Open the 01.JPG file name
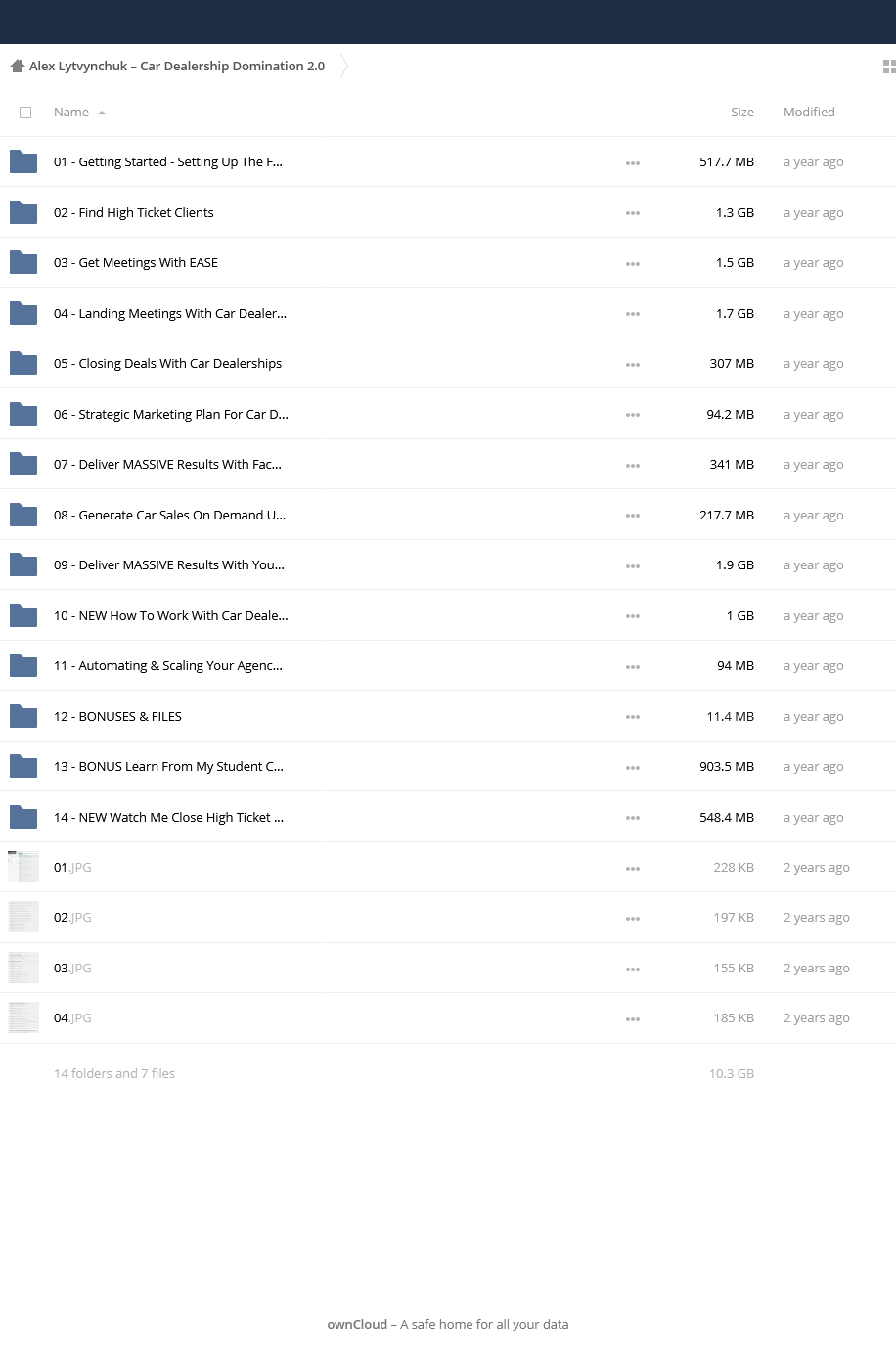 point(72,868)
